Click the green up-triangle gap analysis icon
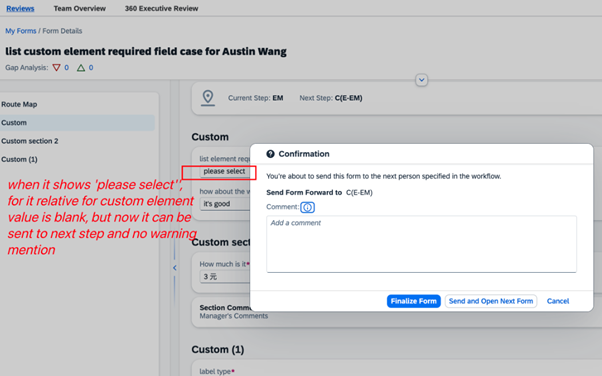 pos(81,68)
